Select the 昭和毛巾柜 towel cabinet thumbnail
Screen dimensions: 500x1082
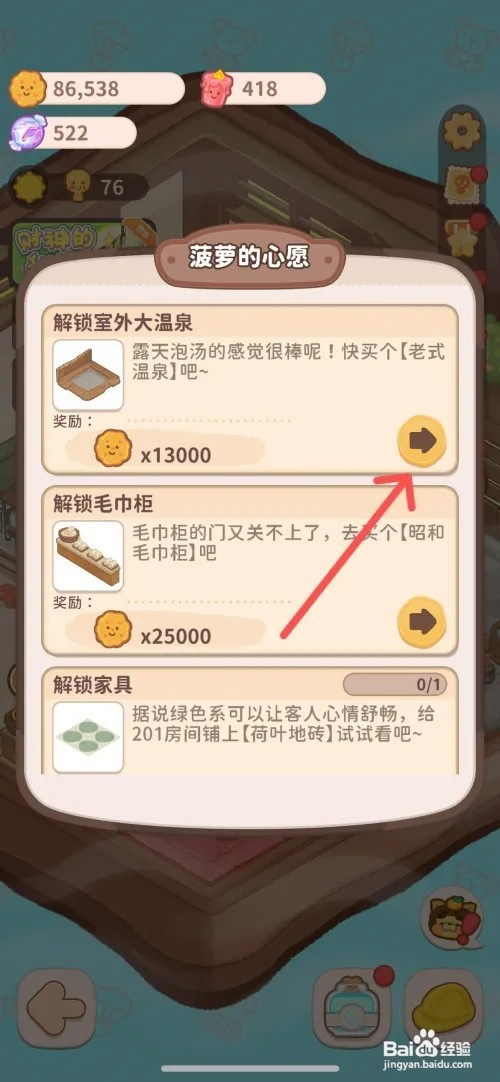(88, 556)
